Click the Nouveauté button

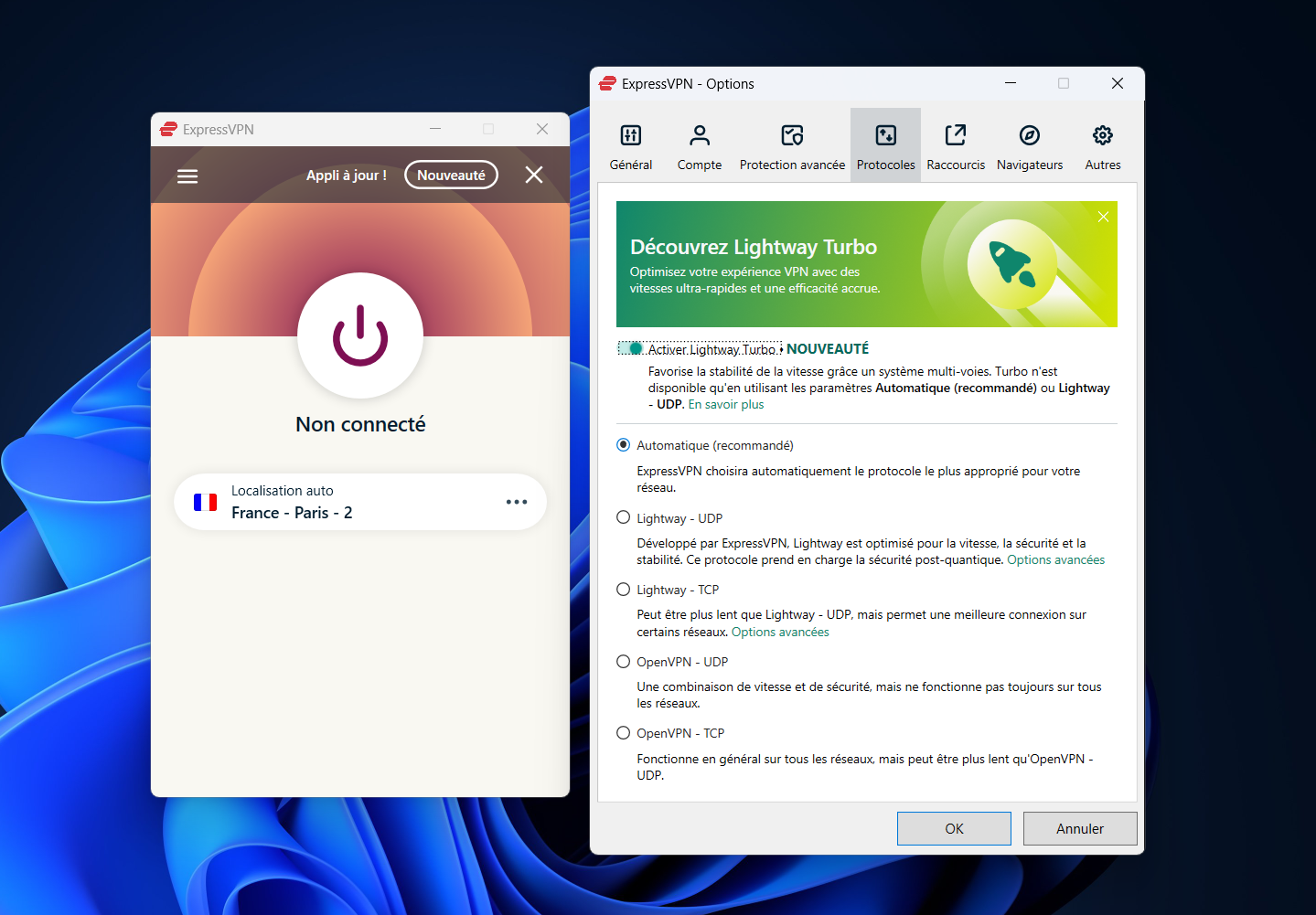[x=450, y=175]
